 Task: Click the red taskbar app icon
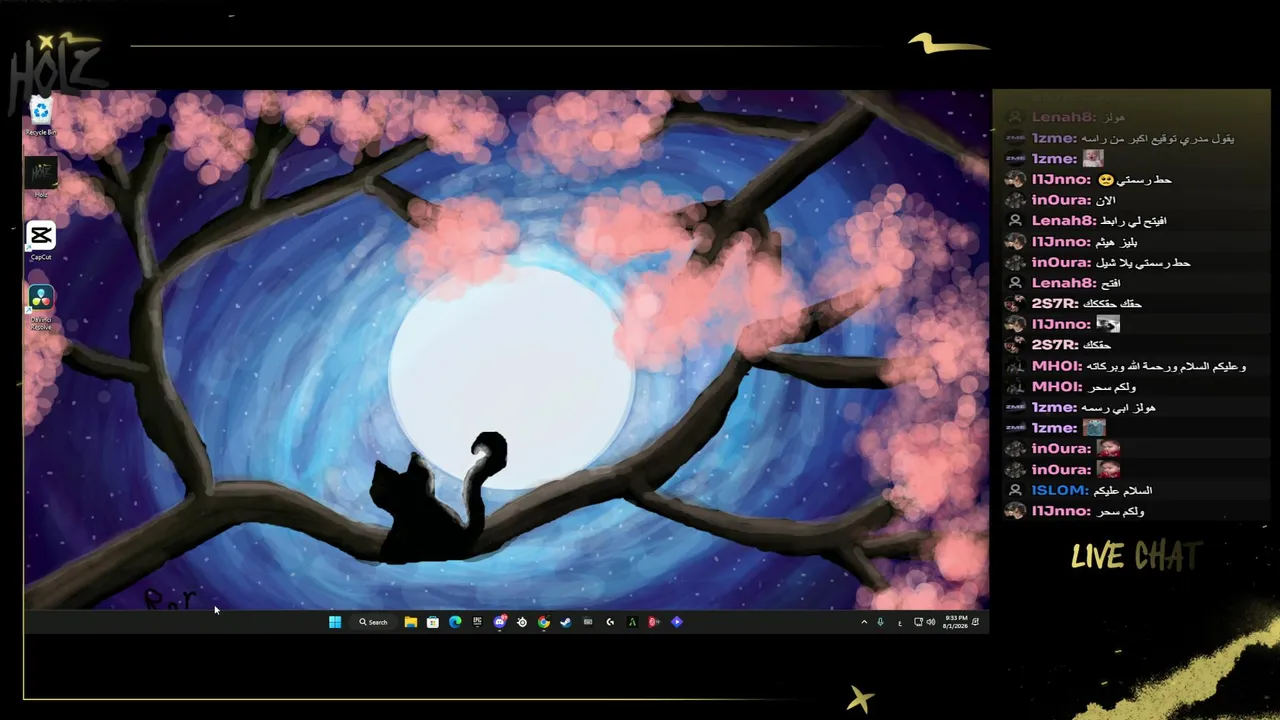[654, 622]
